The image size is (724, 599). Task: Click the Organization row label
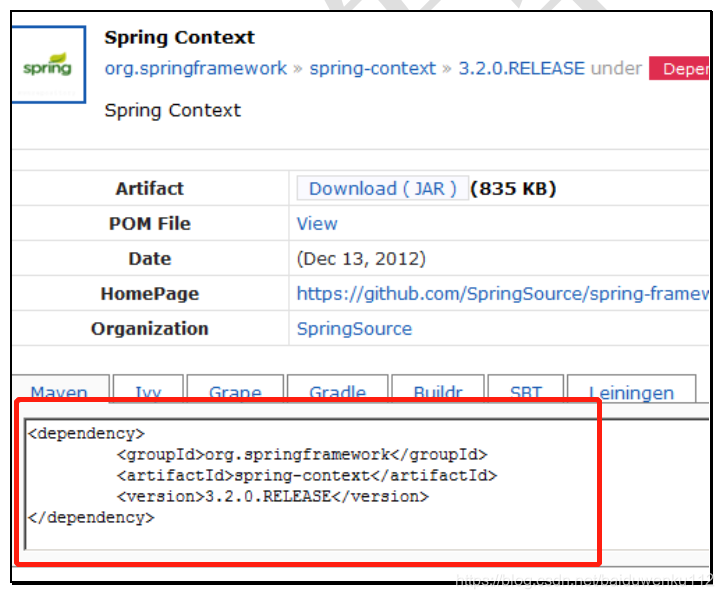[150, 329]
